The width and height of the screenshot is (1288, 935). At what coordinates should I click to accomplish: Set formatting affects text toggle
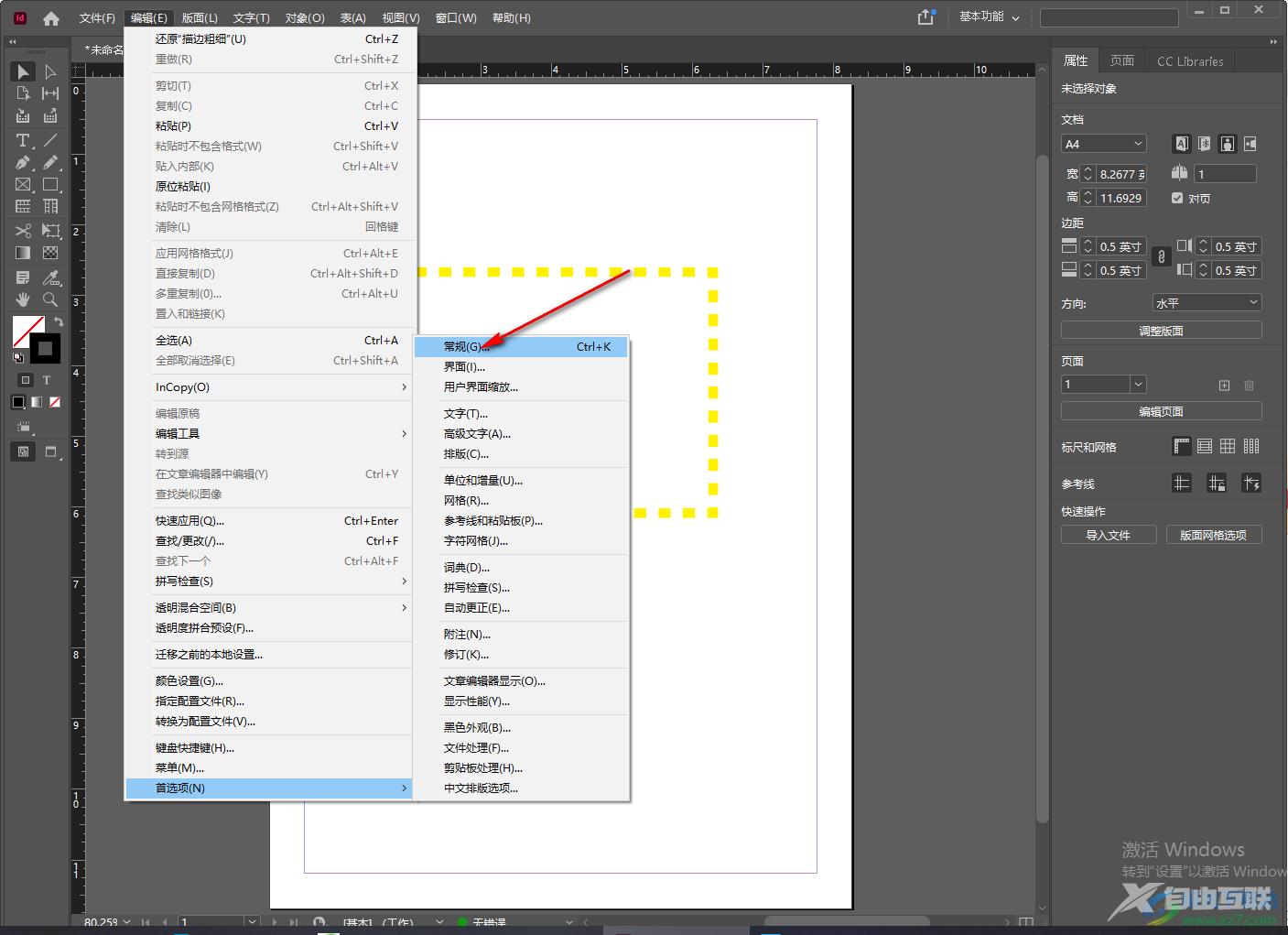(x=47, y=380)
